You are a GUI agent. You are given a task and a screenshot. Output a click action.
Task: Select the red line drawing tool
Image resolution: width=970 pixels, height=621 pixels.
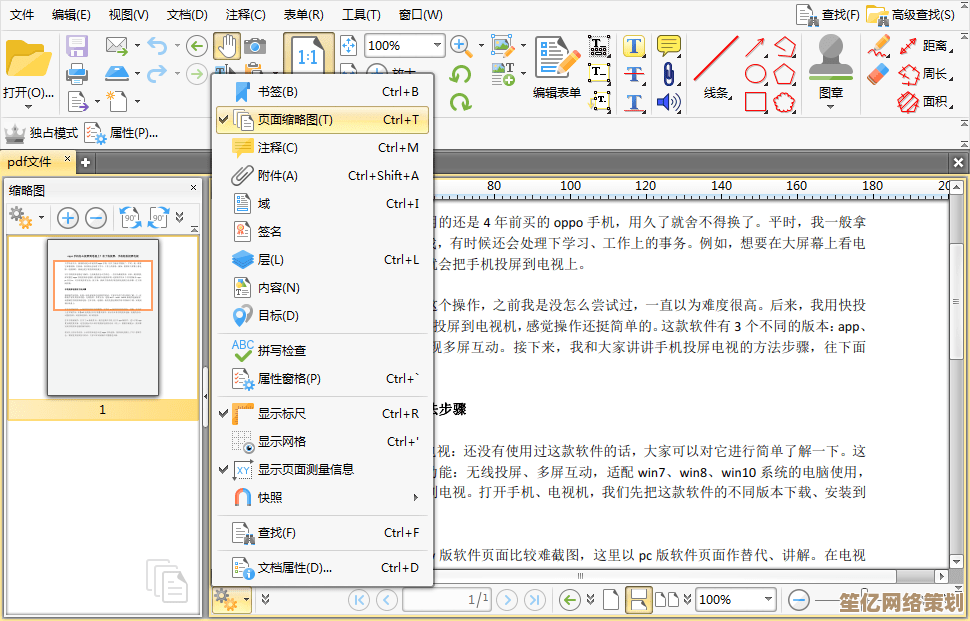715,58
